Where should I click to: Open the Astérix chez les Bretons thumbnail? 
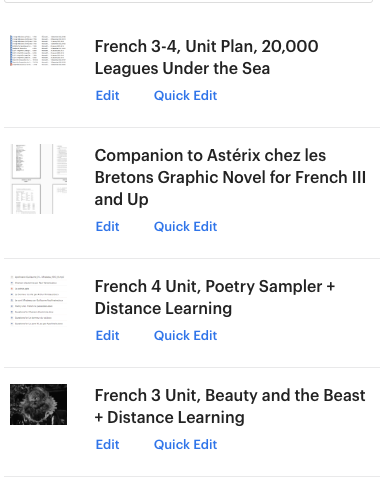coord(38,179)
